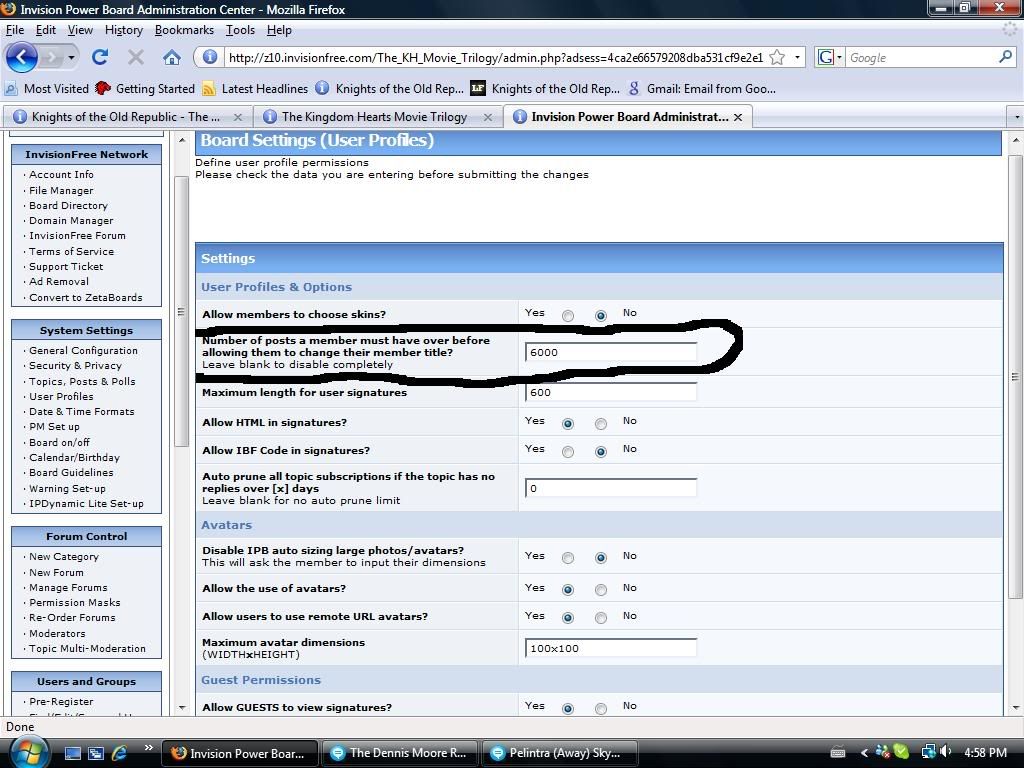Reload the page with the refresh icon

point(100,57)
